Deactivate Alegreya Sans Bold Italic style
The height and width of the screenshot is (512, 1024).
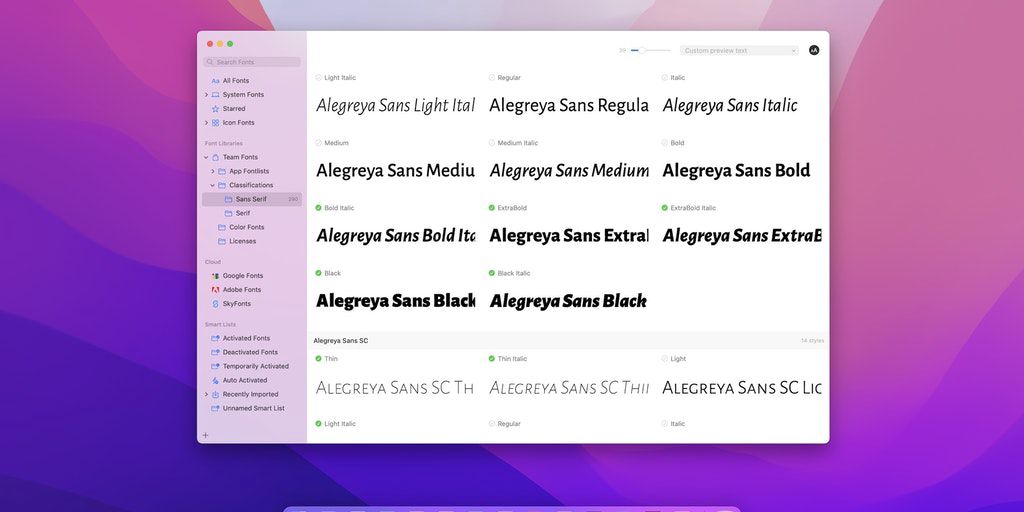click(x=319, y=208)
